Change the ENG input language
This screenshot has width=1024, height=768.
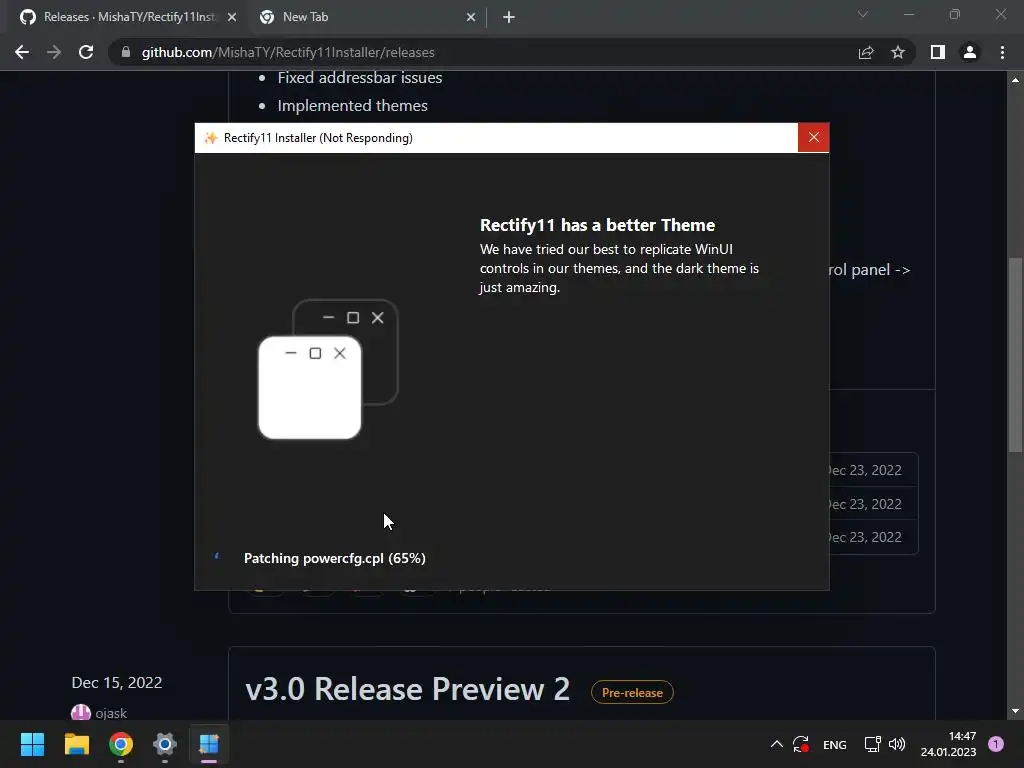coord(835,744)
